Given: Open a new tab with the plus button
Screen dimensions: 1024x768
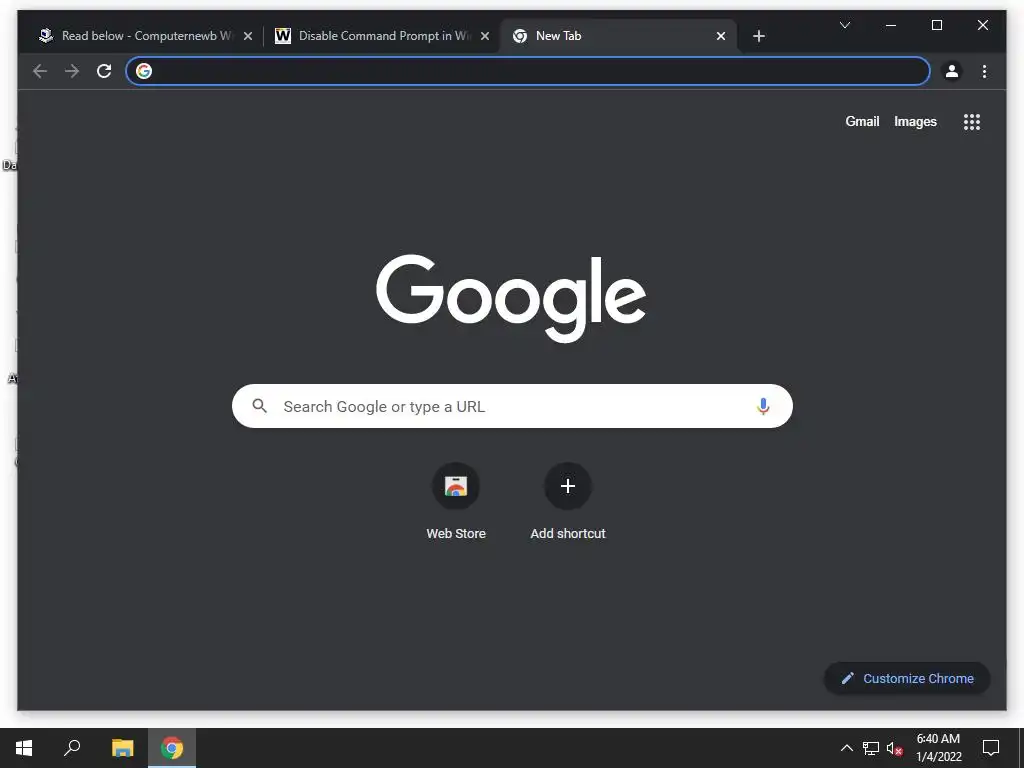Looking at the screenshot, I should (758, 36).
